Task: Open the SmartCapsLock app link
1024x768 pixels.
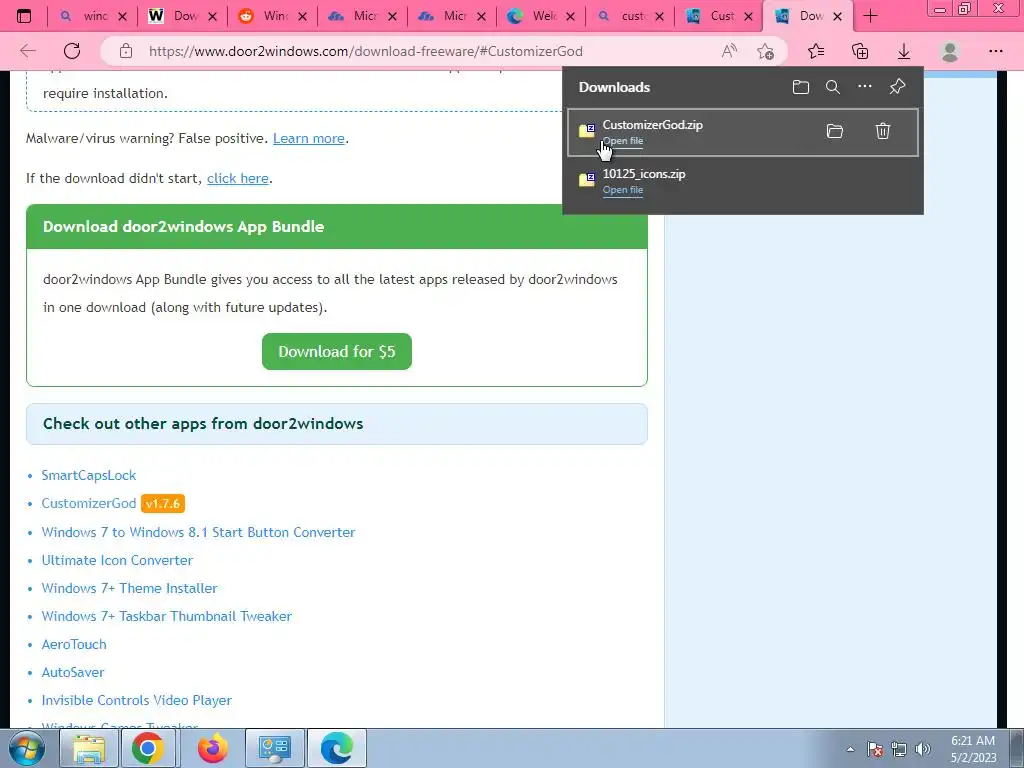Action: click(x=89, y=475)
